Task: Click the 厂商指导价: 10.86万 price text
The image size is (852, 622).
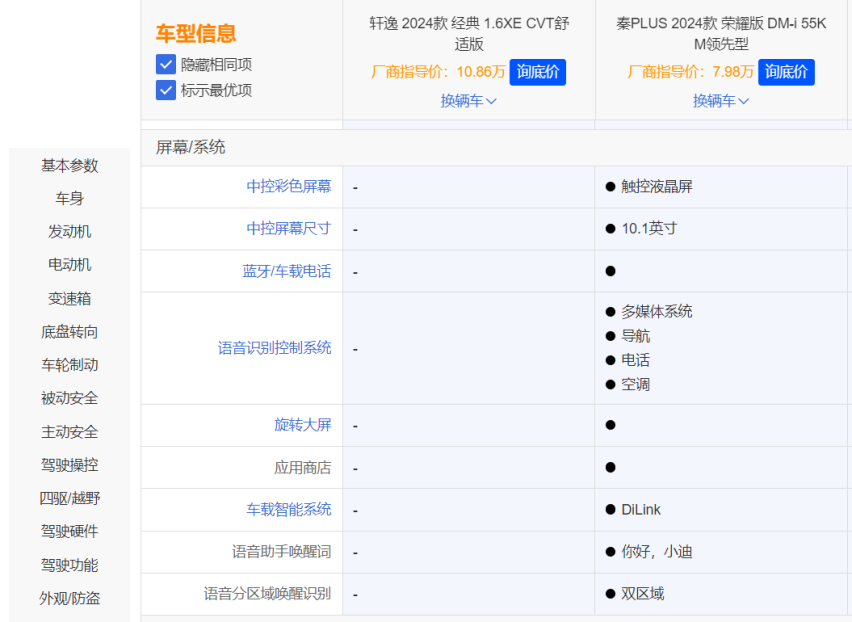Action: [x=438, y=72]
